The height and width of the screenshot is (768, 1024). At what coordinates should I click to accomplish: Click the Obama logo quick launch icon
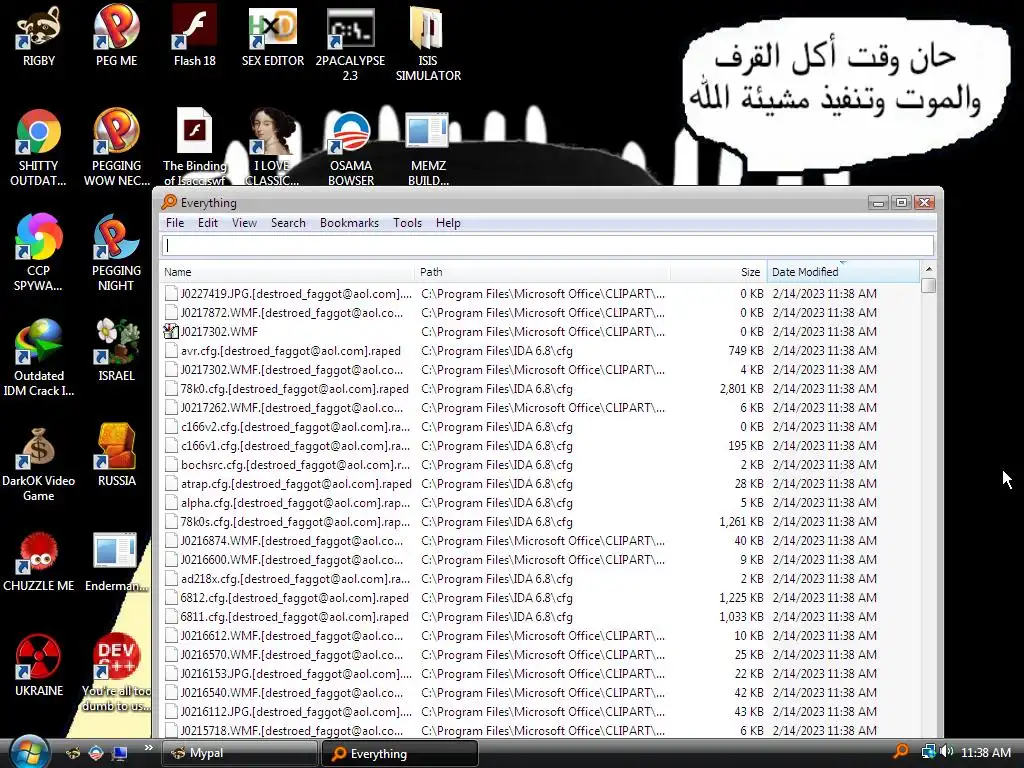tap(96, 753)
